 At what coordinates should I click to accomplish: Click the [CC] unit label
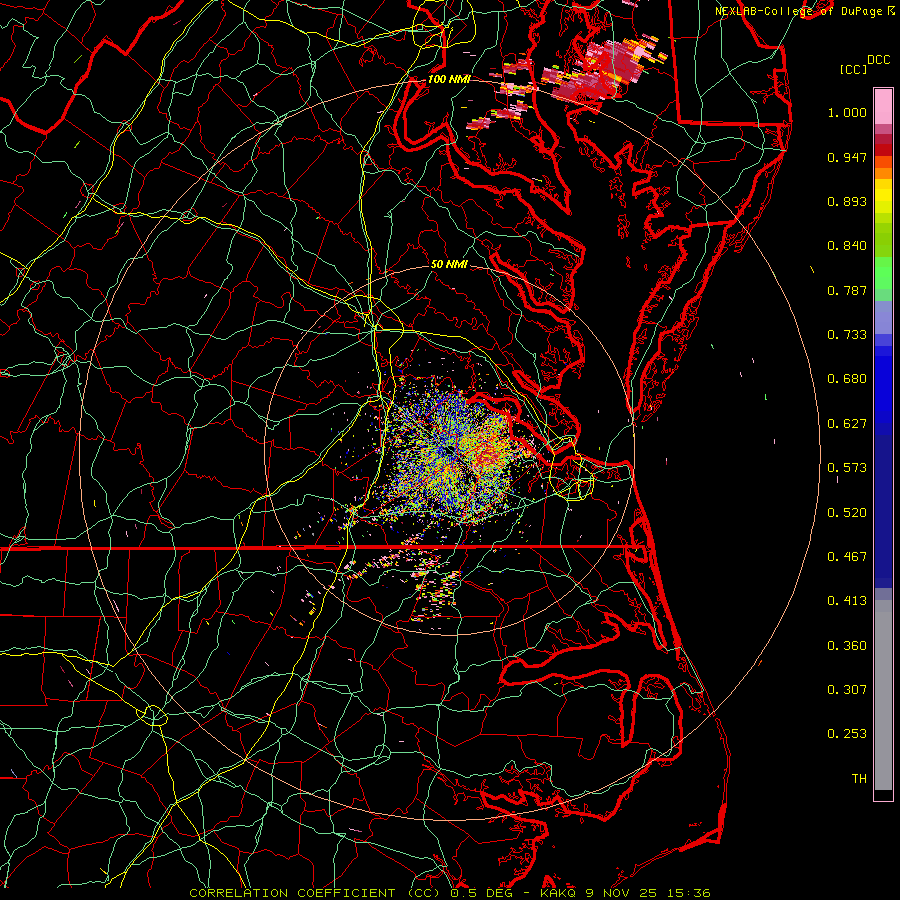(x=854, y=69)
